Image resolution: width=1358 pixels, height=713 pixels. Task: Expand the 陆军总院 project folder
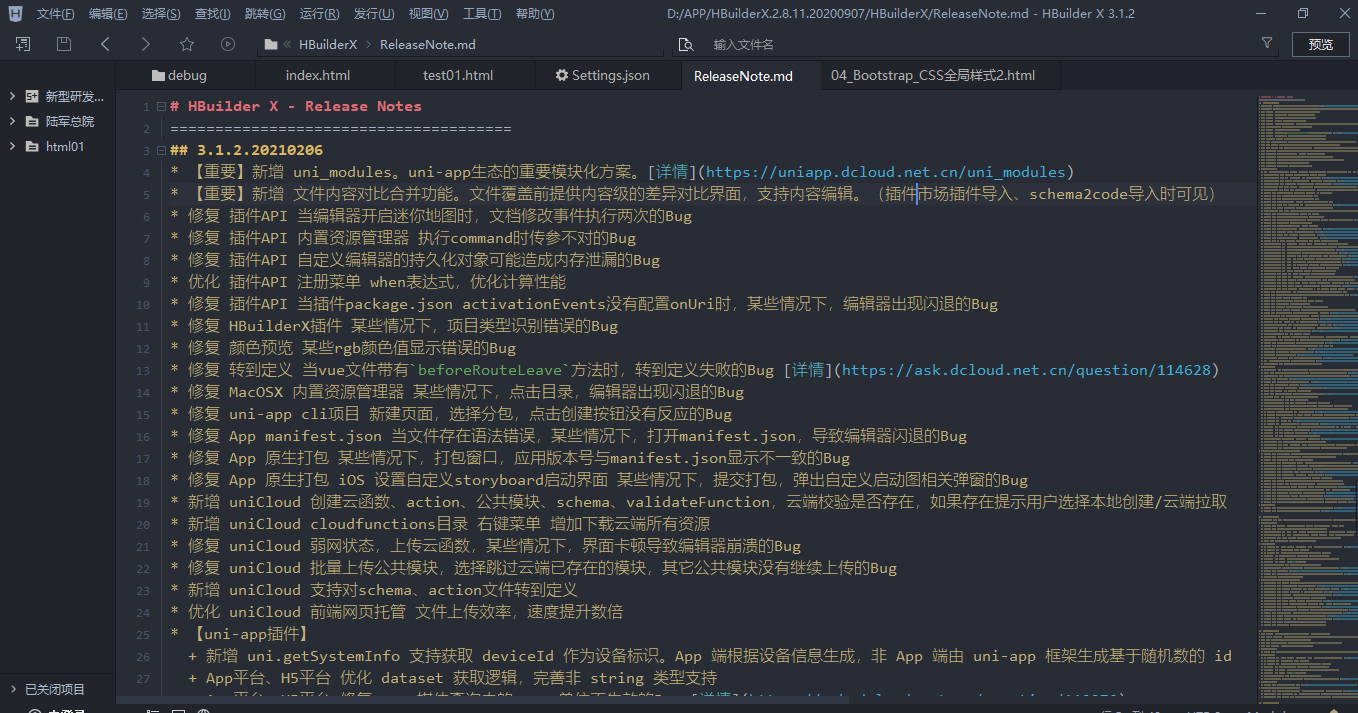[x=12, y=121]
